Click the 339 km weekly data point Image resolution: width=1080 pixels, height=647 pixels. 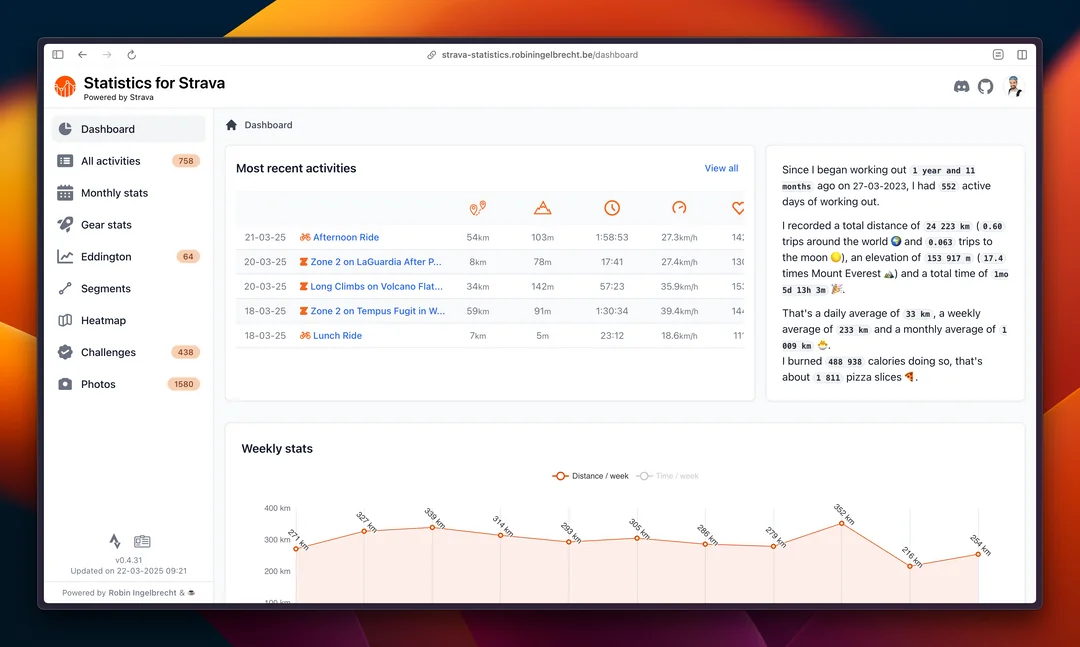click(433, 527)
